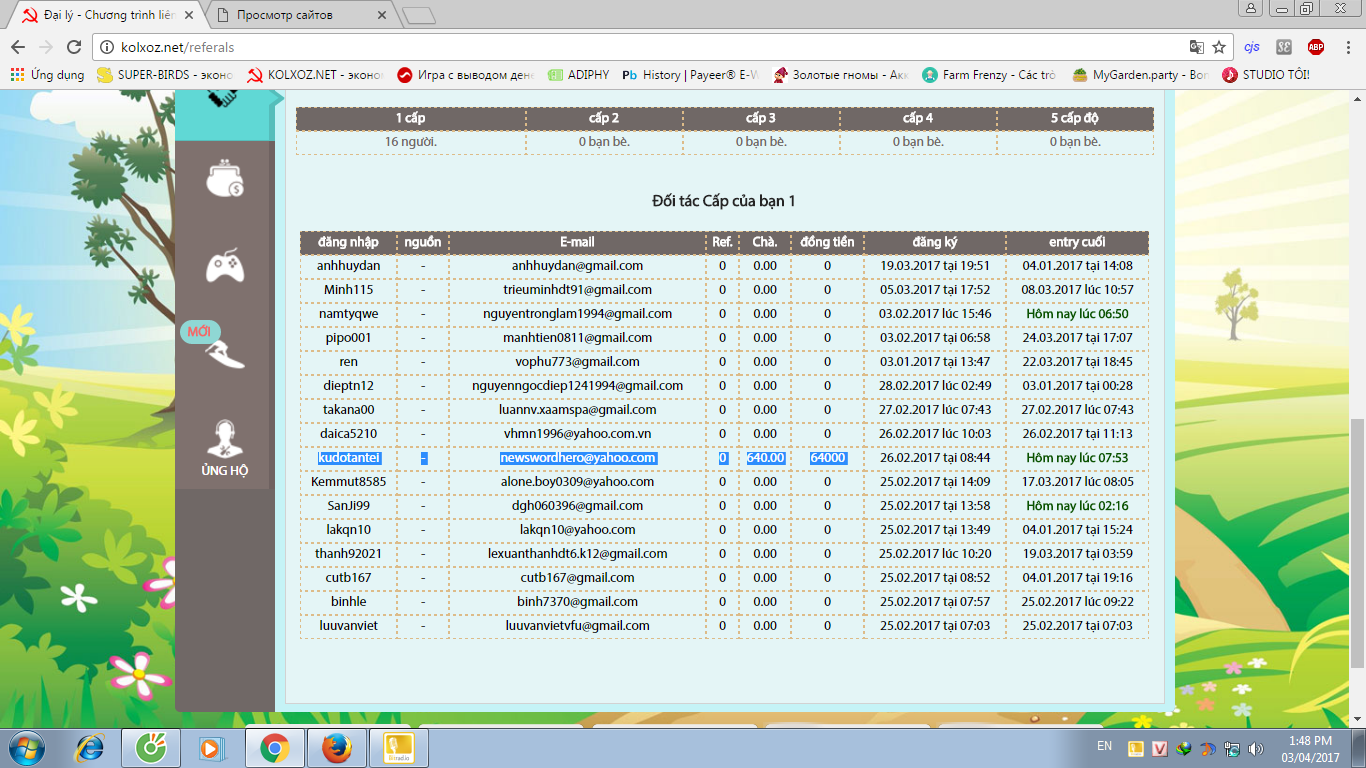Screen dimensions: 1366x768
Task: Click the Windows Start button
Action: (x=27, y=747)
